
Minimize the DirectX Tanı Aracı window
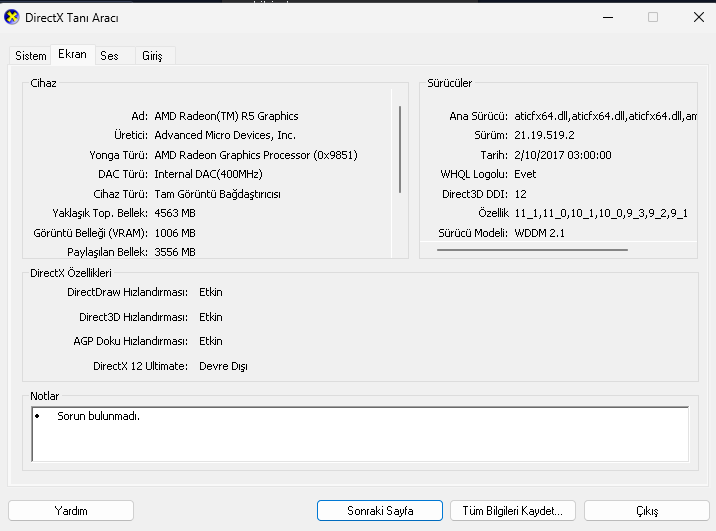point(608,17)
